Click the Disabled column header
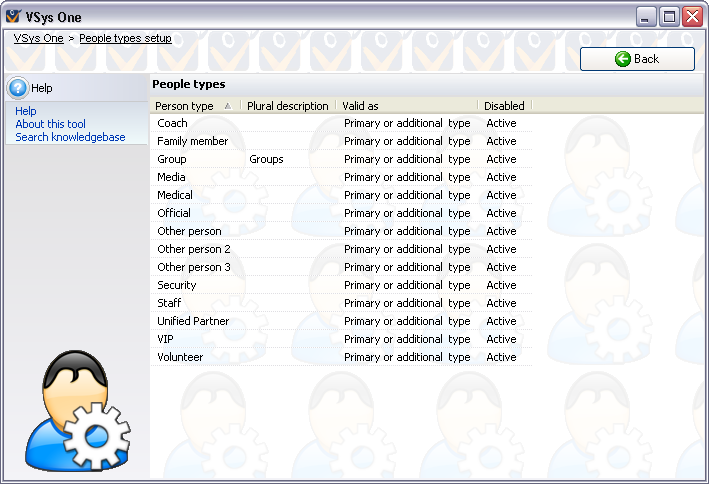This screenshot has height=484, width=709. pyautogui.click(x=503, y=106)
